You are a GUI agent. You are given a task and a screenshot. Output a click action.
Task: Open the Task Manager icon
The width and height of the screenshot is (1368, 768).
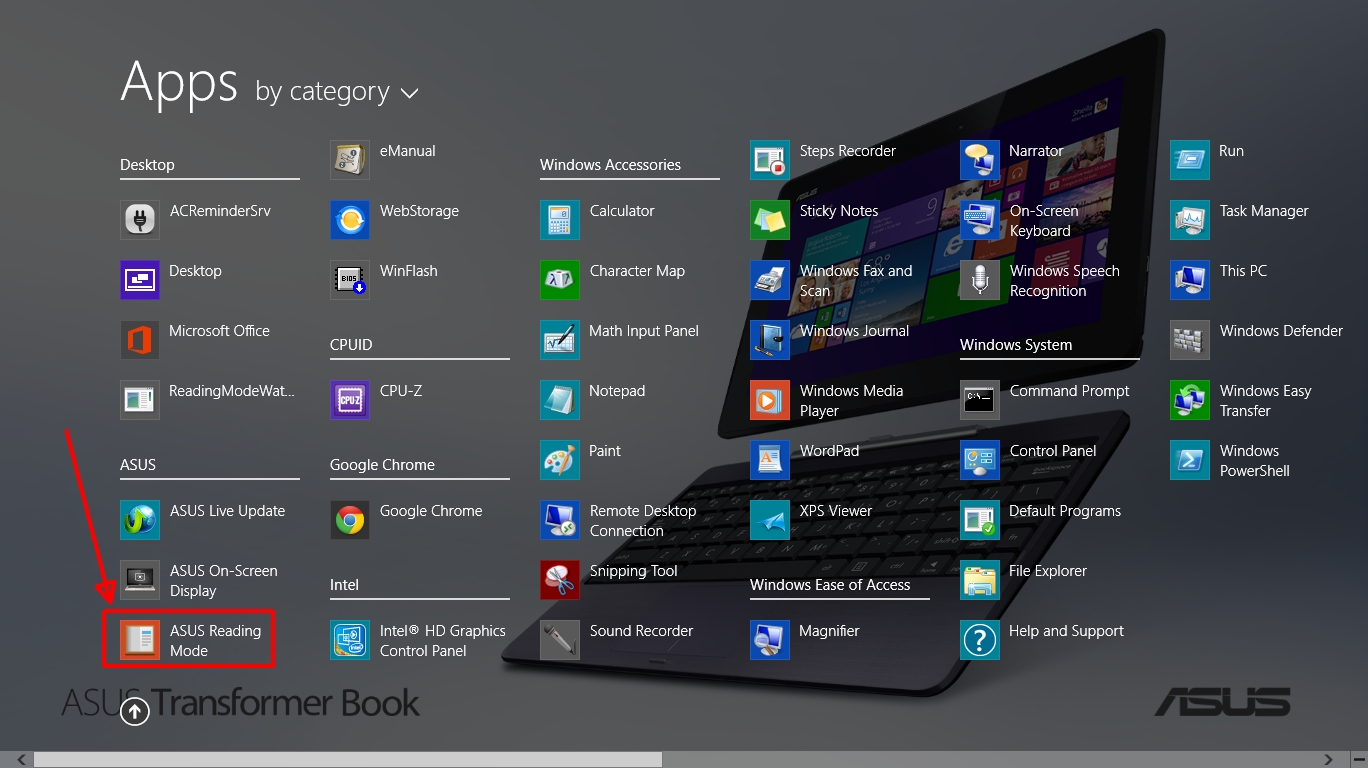[1190, 220]
